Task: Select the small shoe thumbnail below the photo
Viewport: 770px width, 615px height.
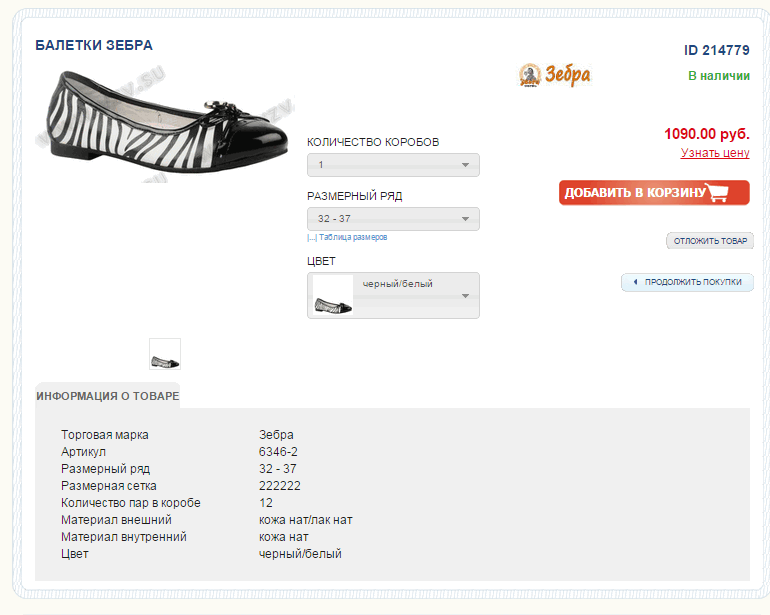Action: click(165, 354)
